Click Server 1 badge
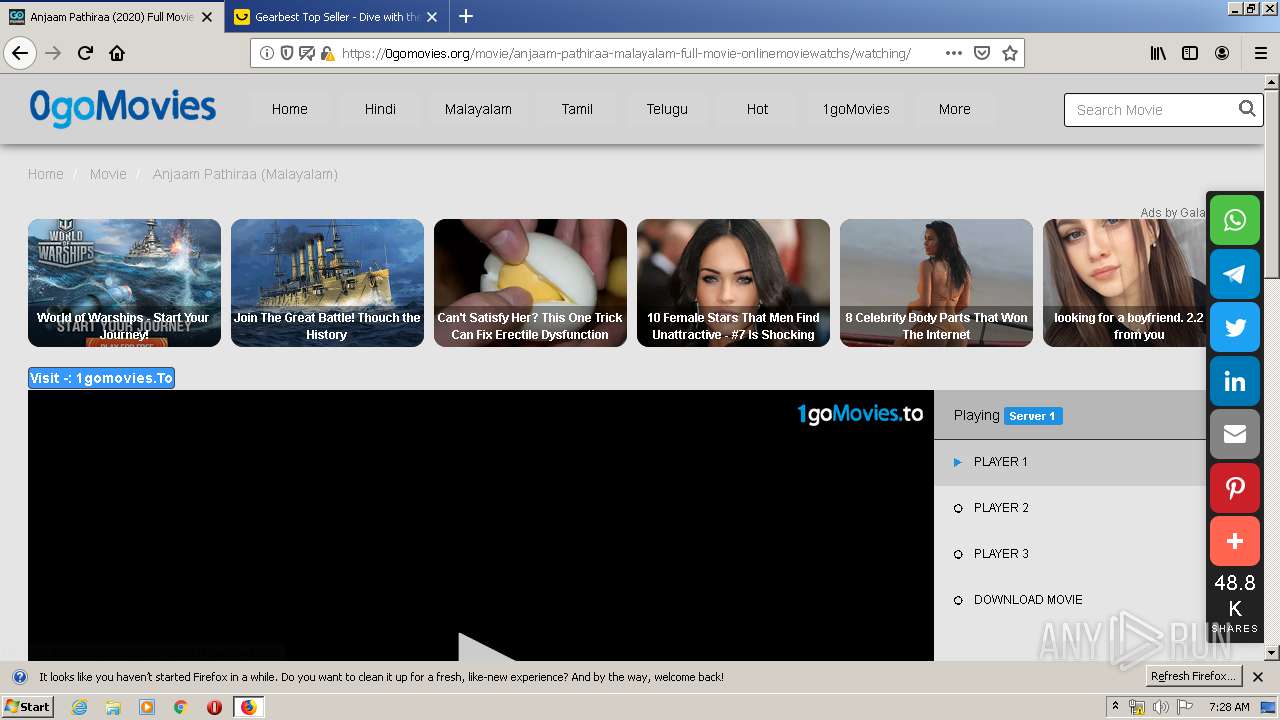The height and width of the screenshot is (720, 1280). tap(1032, 416)
